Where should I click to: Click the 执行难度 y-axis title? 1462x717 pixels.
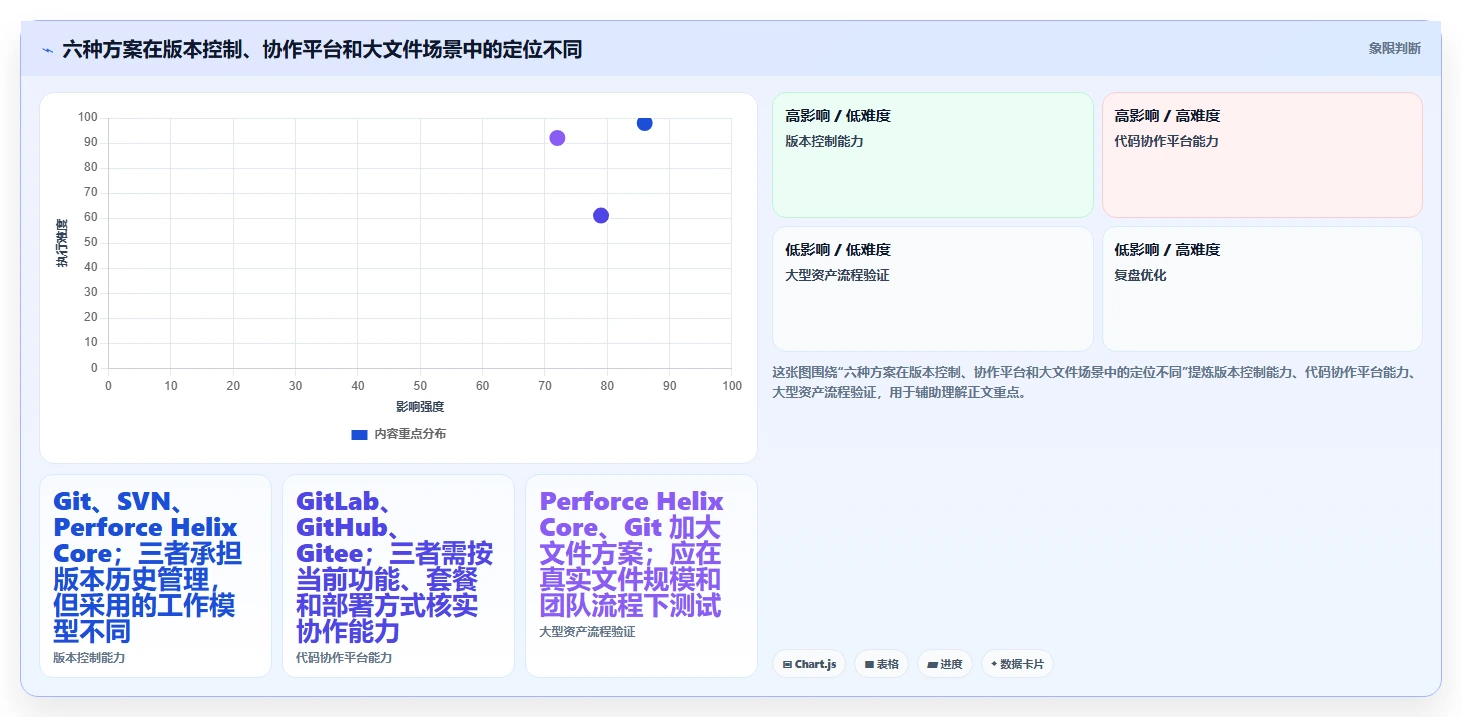(62, 242)
